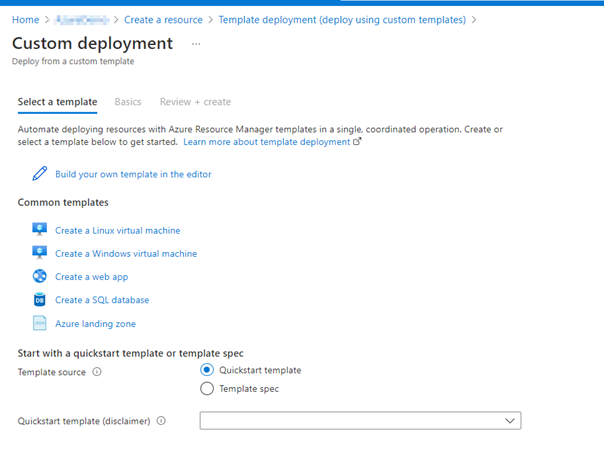The image size is (604, 452).
Task: Click the info icon beside Template source
Action: tap(97, 372)
